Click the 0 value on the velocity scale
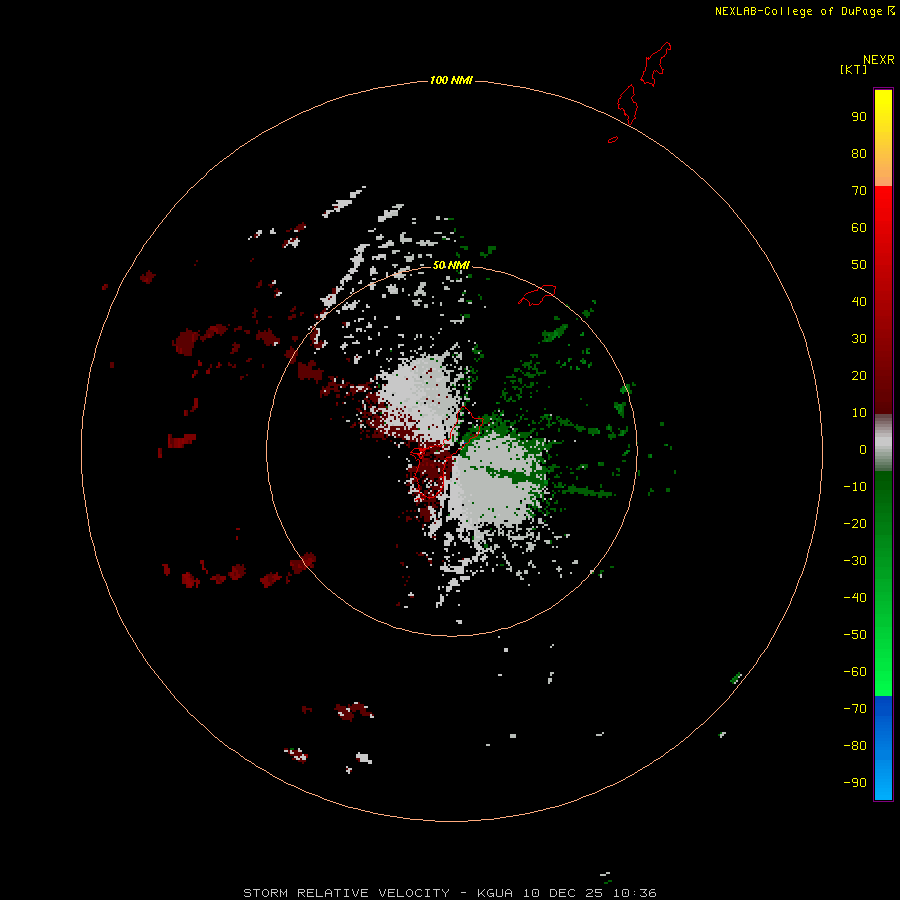900x900 pixels. pyautogui.click(x=863, y=449)
